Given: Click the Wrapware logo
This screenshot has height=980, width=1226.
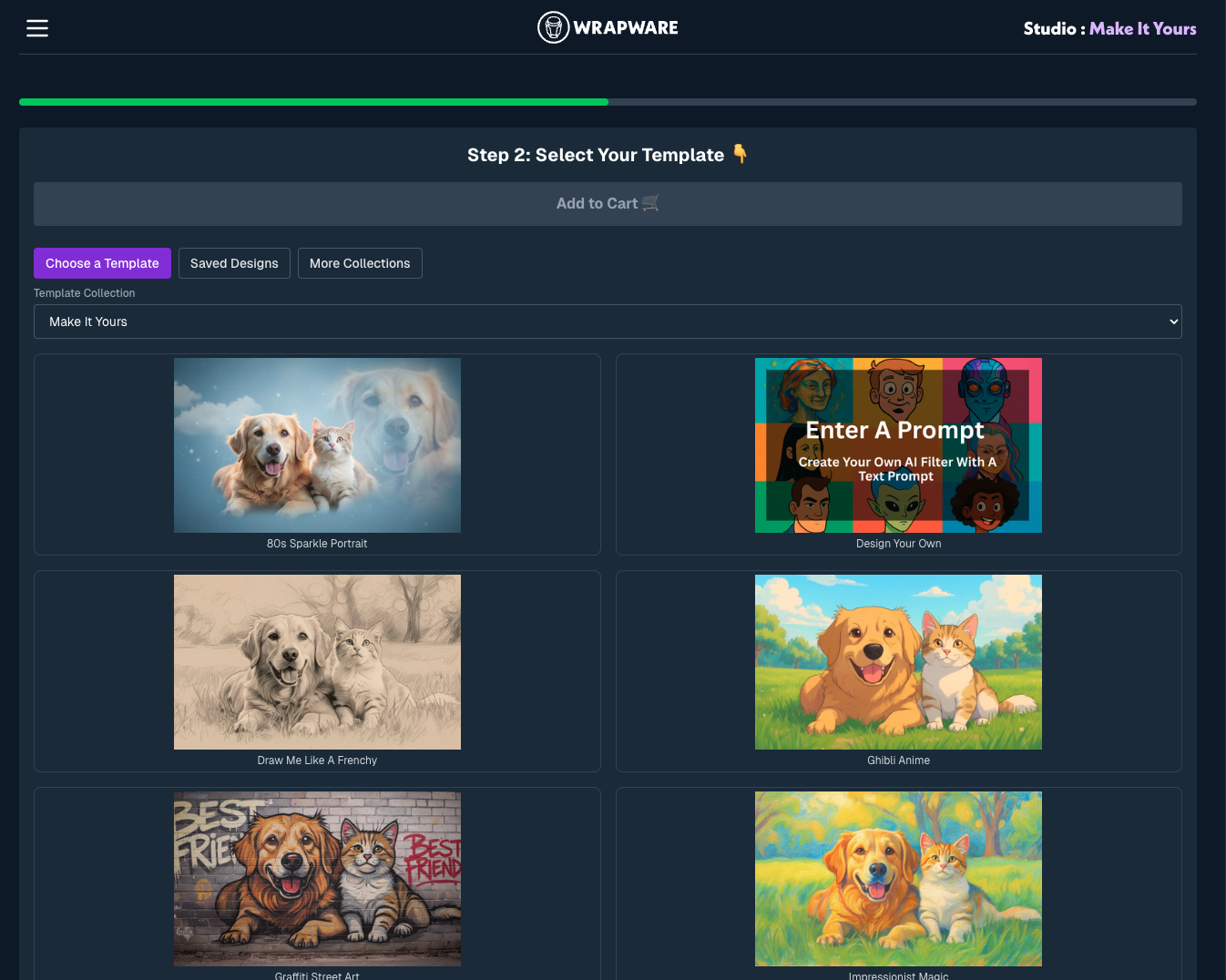Looking at the screenshot, I should click(x=608, y=27).
